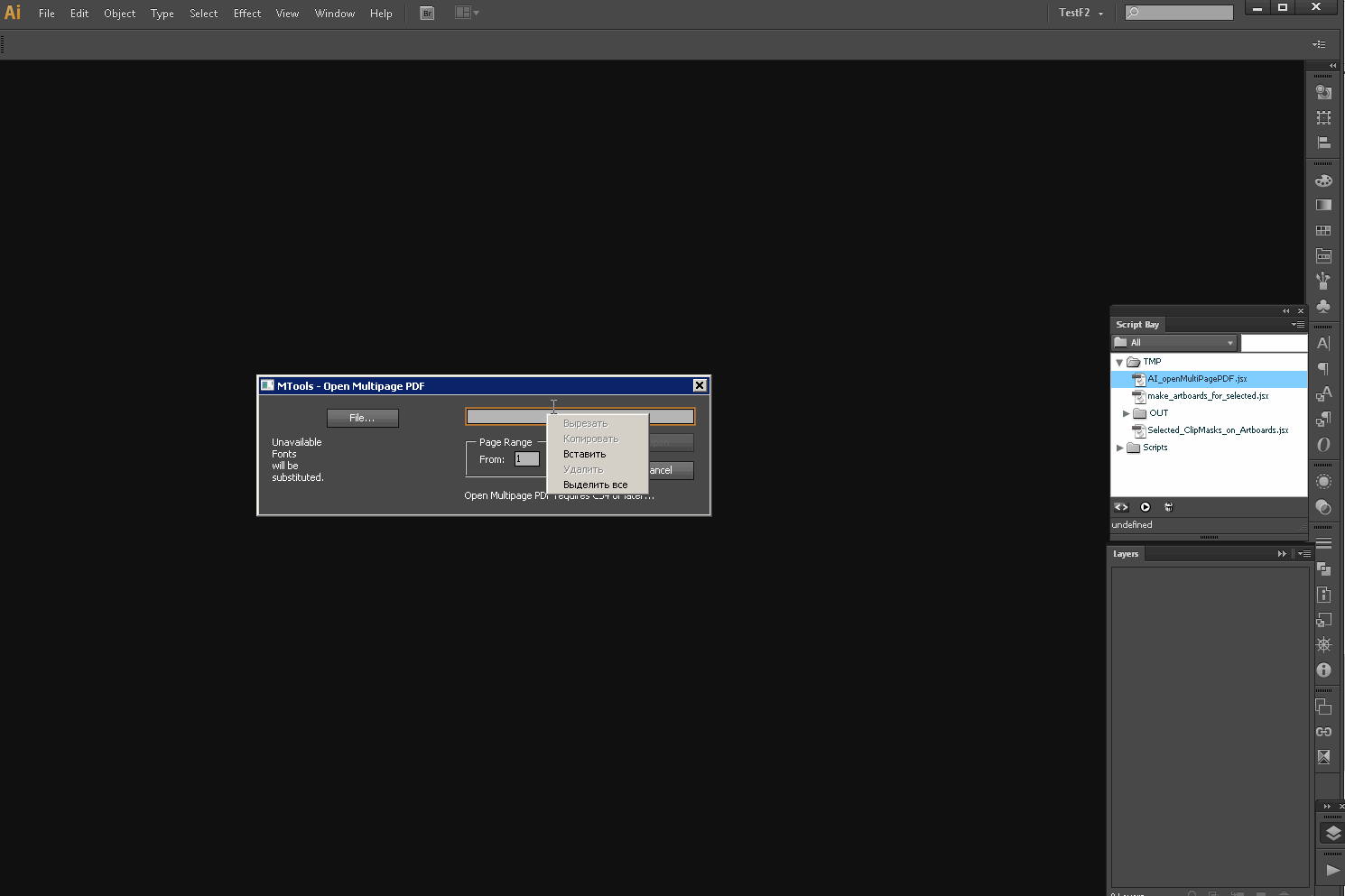
Task: Open the Gradient panel icon
Action: (x=1323, y=205)
